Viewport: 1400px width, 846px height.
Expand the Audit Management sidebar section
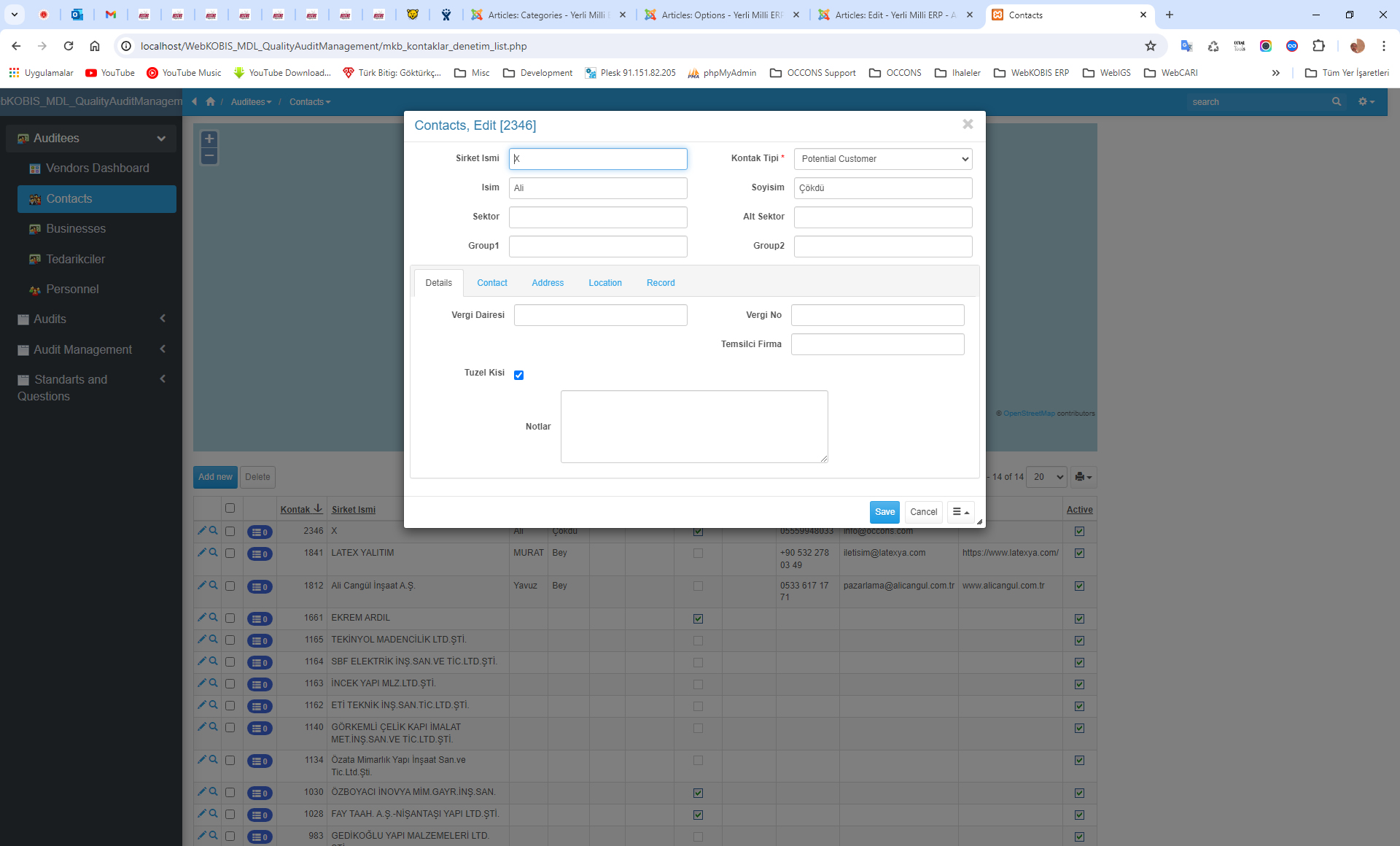[x=91, y=349]
